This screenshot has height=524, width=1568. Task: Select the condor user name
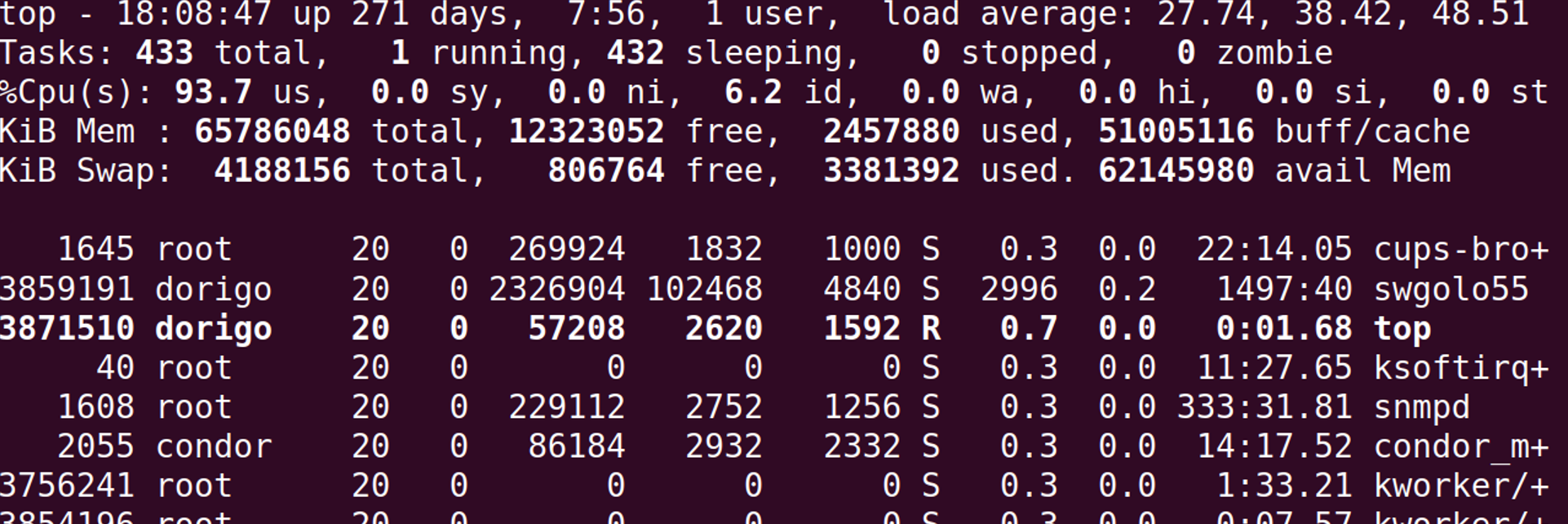click(213, 446)
